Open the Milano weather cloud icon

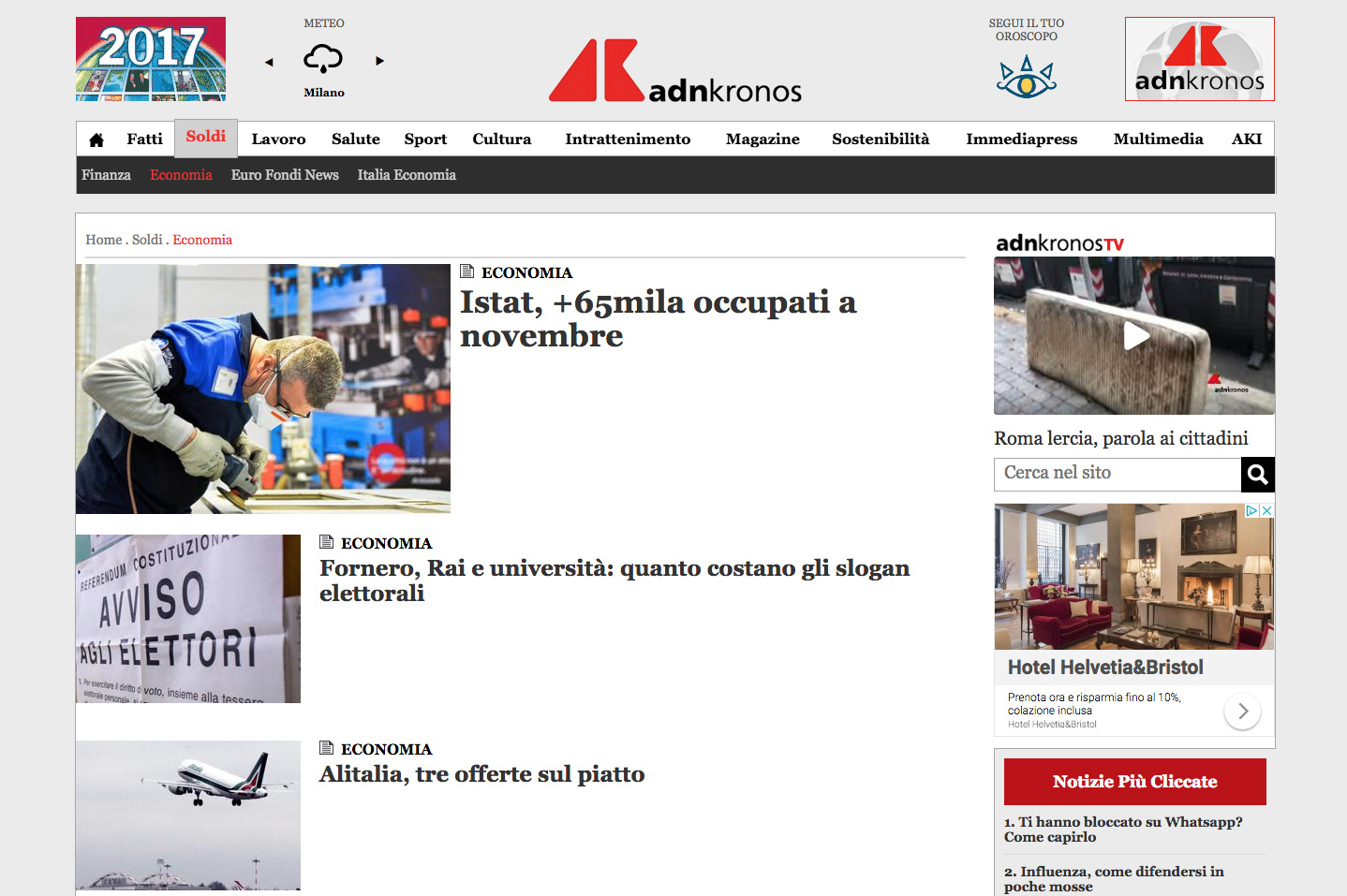(323, 59)
